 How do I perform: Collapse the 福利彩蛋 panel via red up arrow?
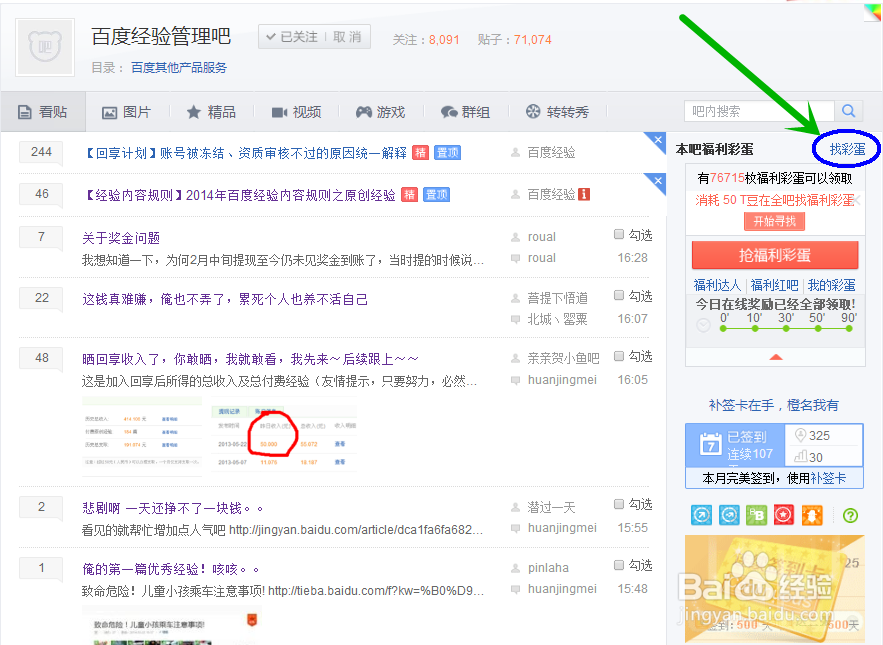pyautogui.click(x=776, y=357)
